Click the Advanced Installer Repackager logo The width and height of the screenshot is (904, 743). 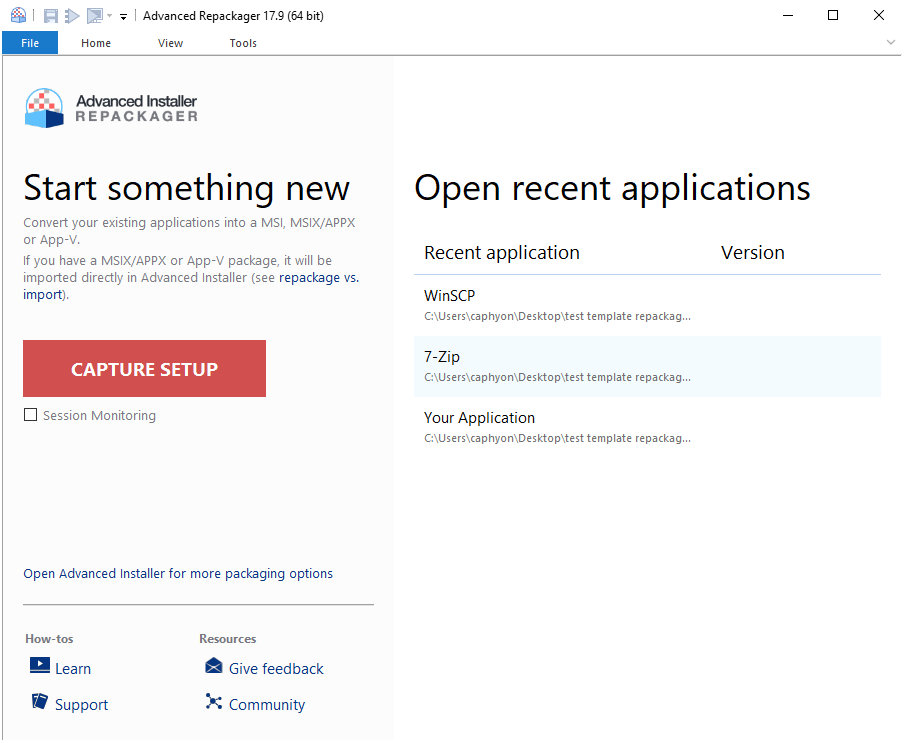pyautogui.click(x=111, y=108)
